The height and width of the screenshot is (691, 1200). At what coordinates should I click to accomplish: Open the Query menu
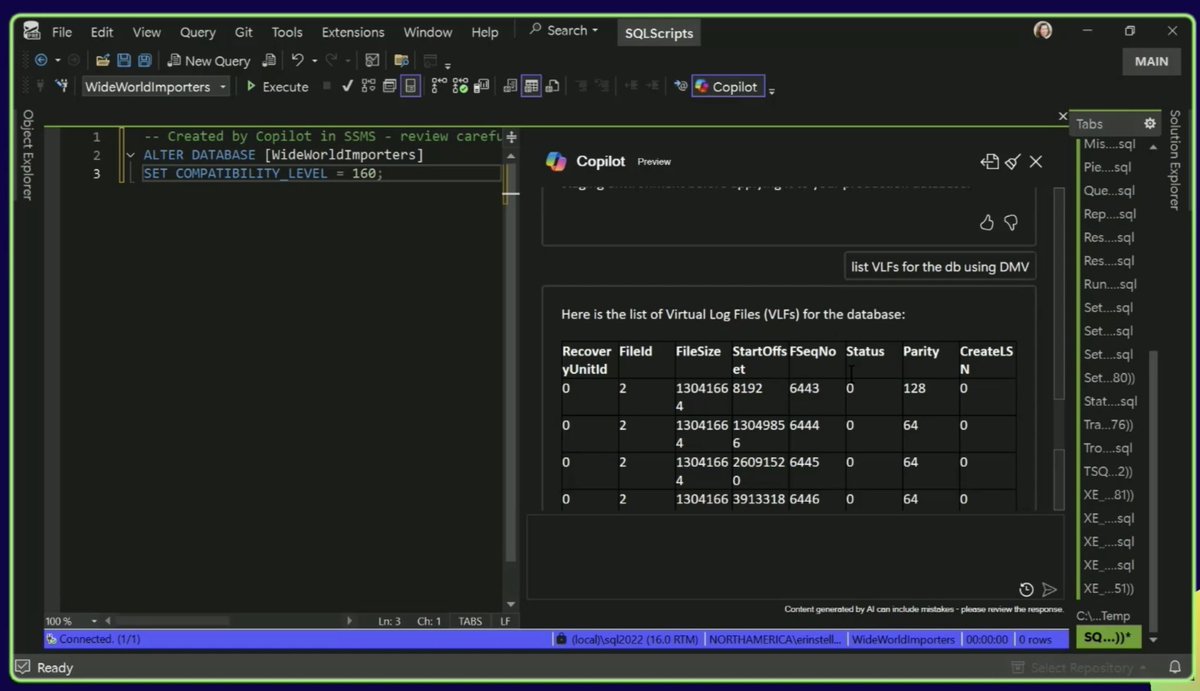[x=197, y=32]
